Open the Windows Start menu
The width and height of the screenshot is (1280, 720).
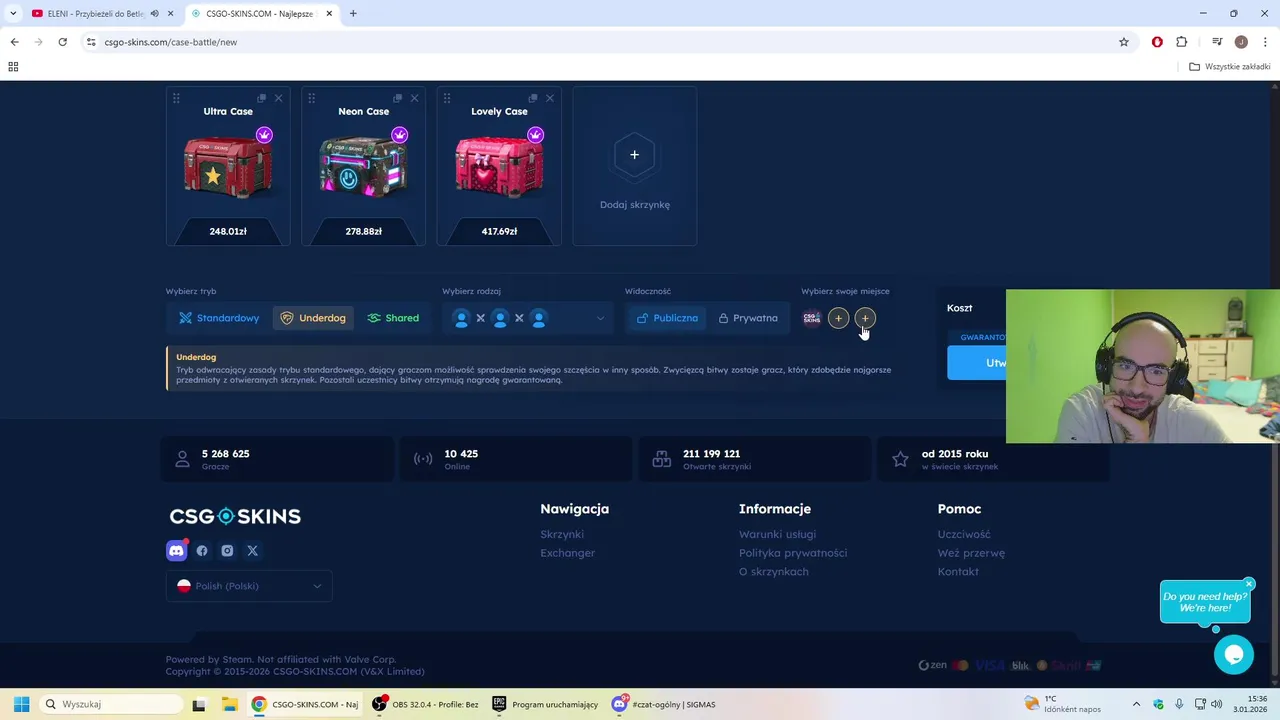(x=21, y=704)
